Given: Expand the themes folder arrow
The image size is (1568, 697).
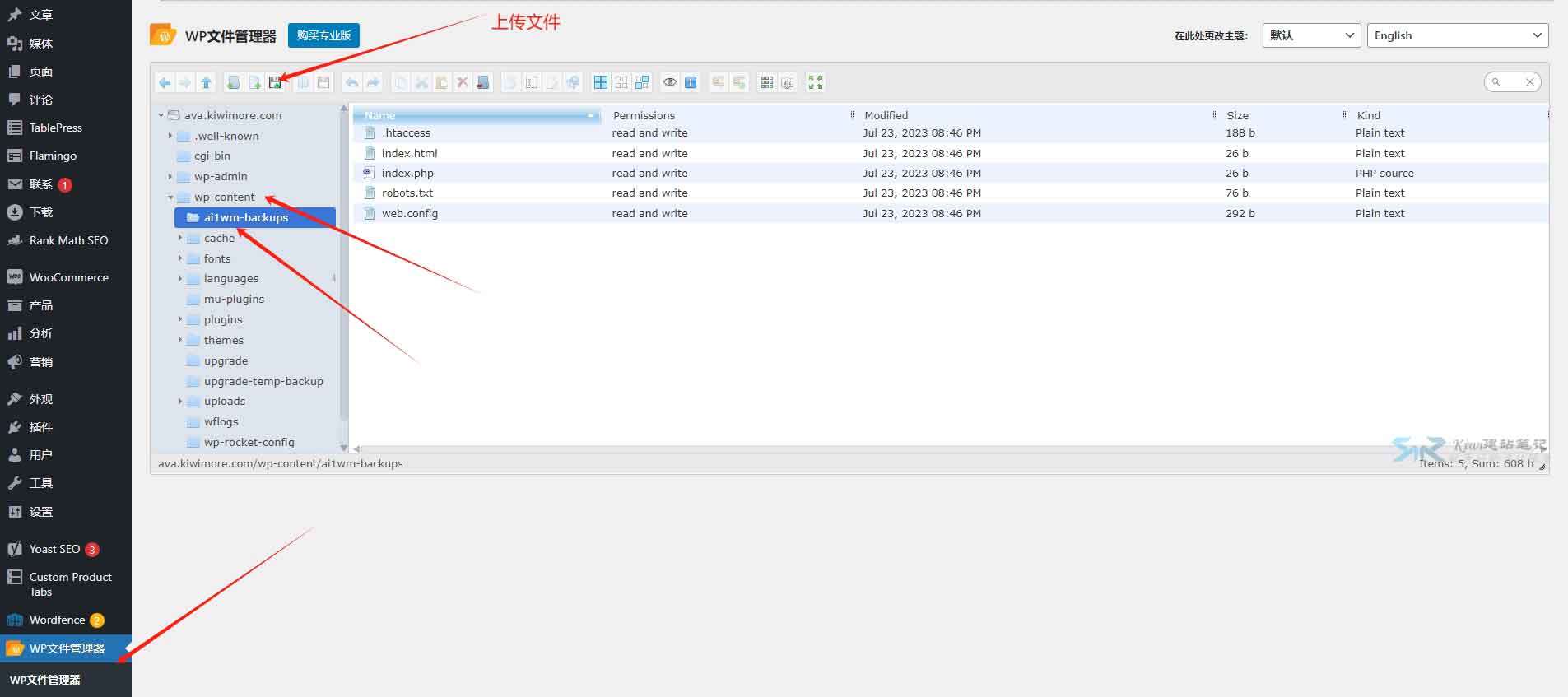Looking at the screenshot, I should click(180, 340).
